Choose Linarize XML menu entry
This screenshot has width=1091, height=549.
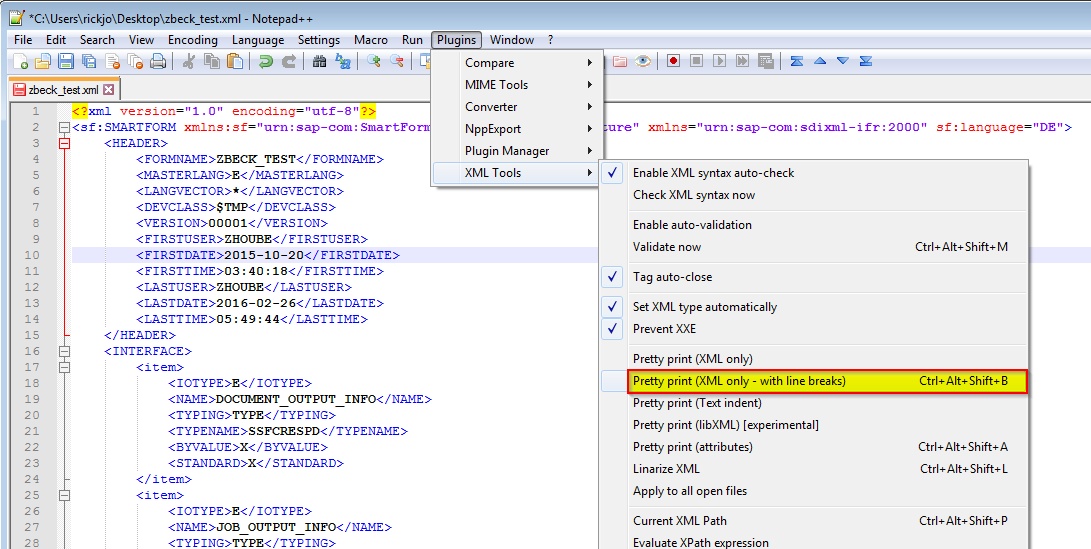click(x=814, y=469)
